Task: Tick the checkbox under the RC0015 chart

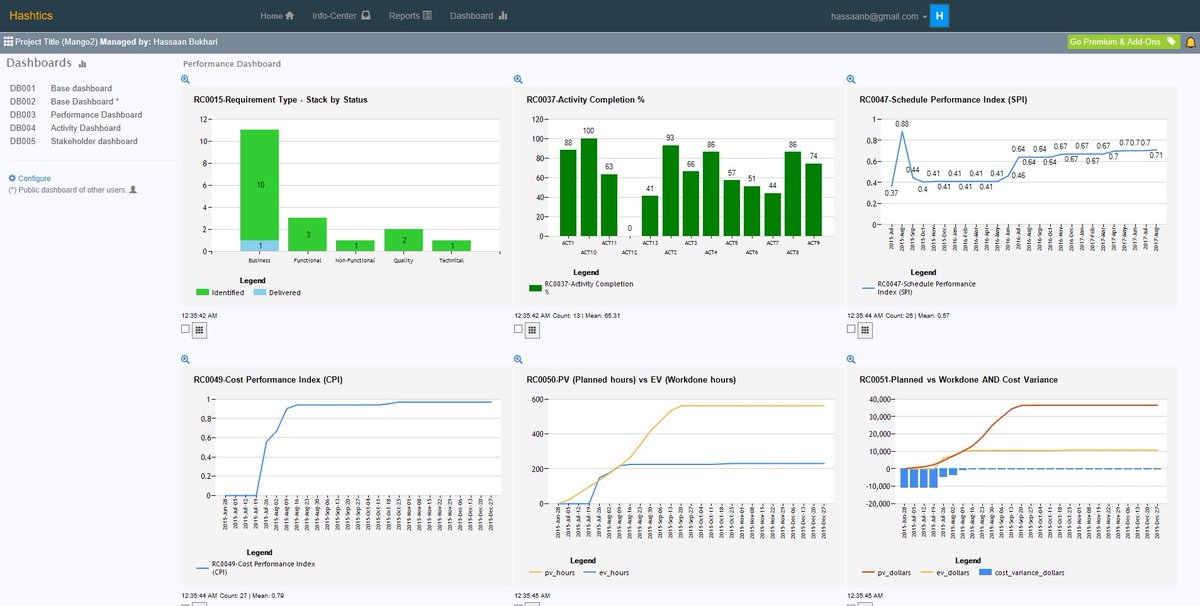Action: [x=185, y=328]
